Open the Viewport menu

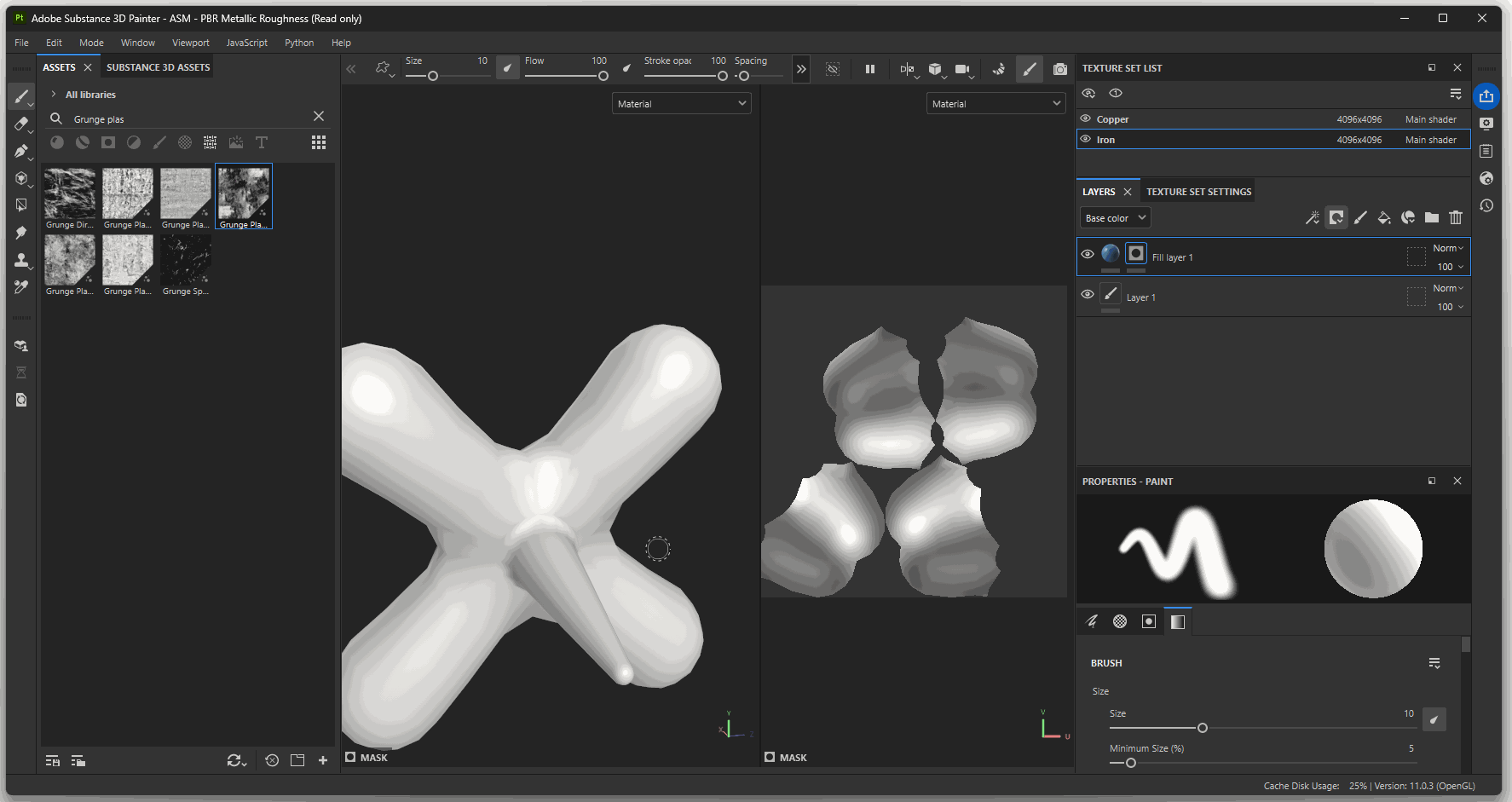tap(190, 43)
